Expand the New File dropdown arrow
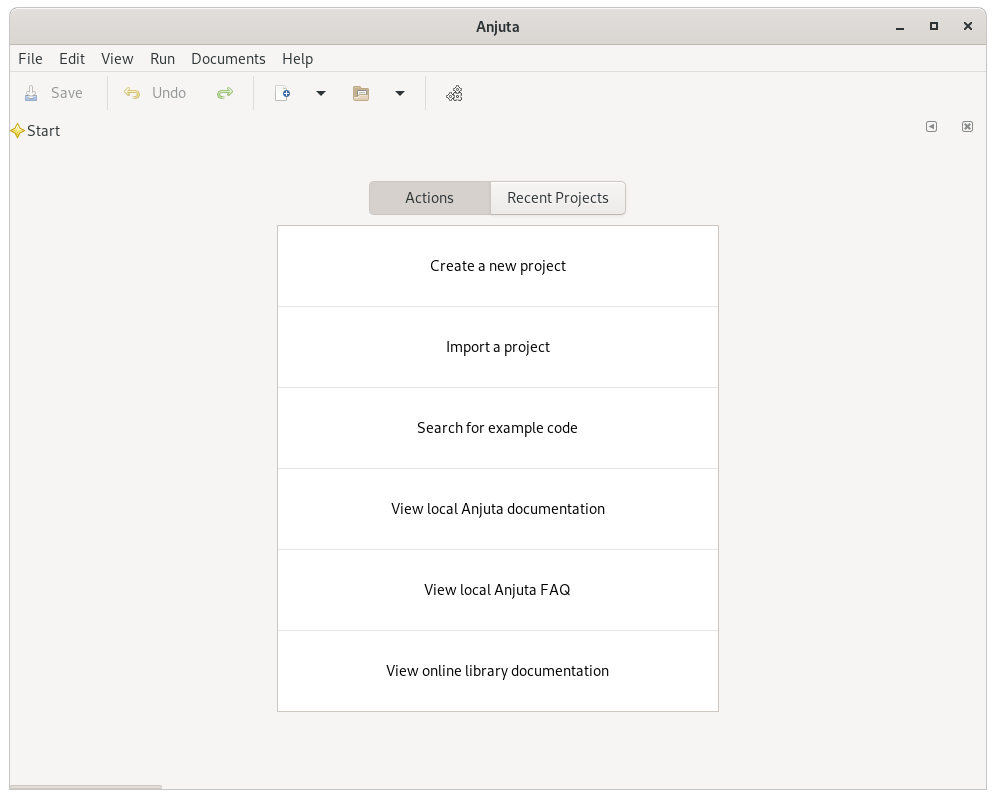Viewport: 996px width, 799px height. [x=321, y=93]
